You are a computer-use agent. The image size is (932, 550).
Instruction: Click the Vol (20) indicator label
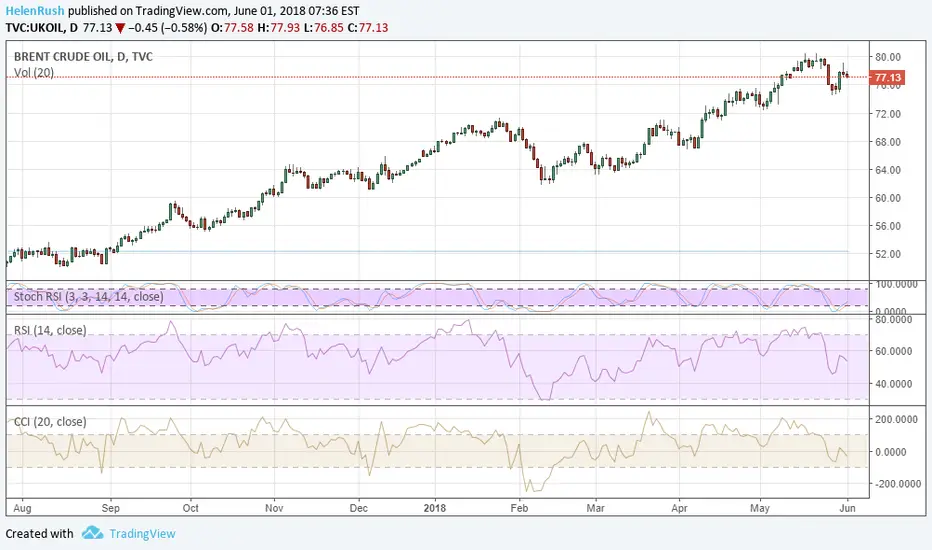tap(34, 73)
